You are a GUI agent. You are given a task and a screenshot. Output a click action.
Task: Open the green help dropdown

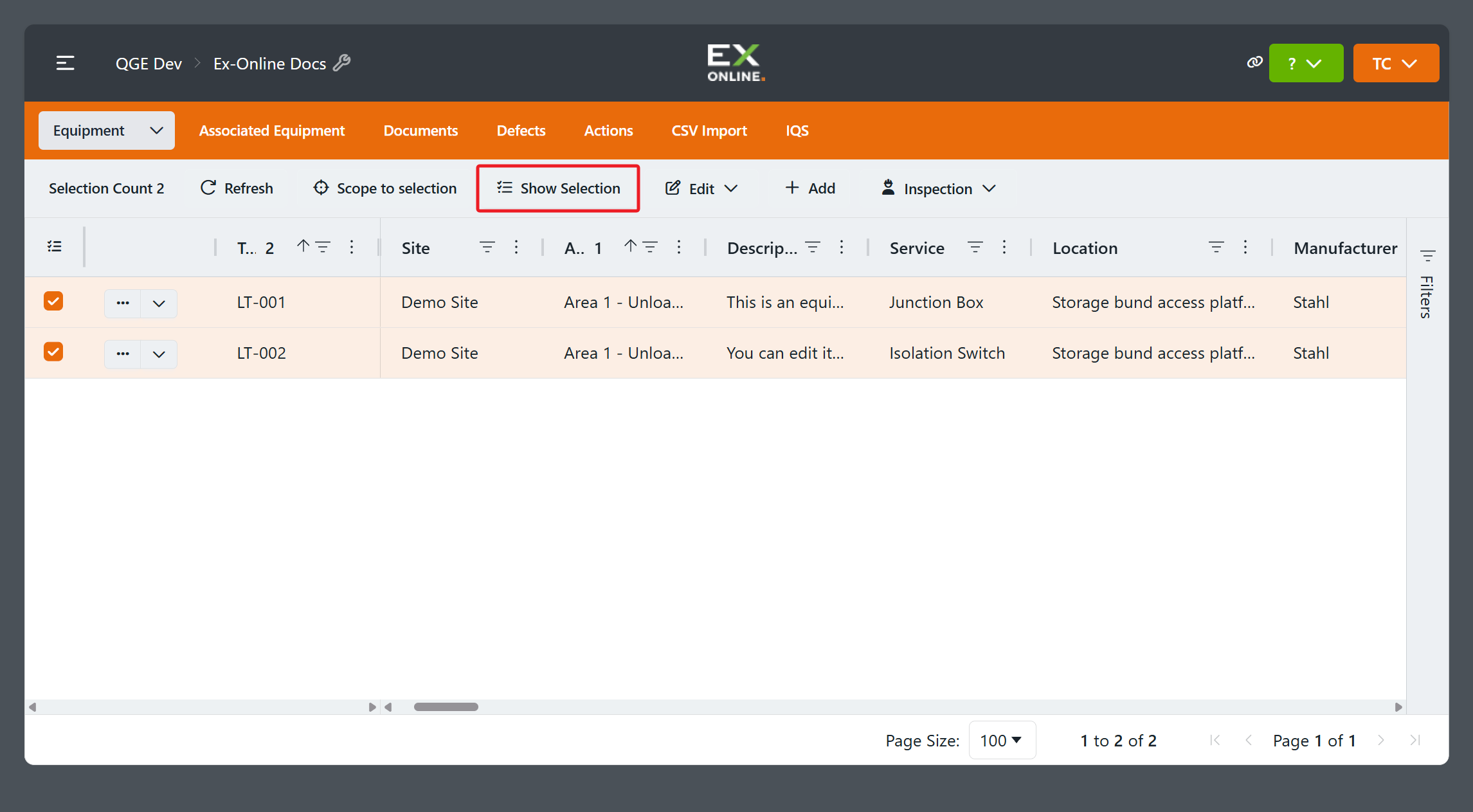coord(1306,63)
